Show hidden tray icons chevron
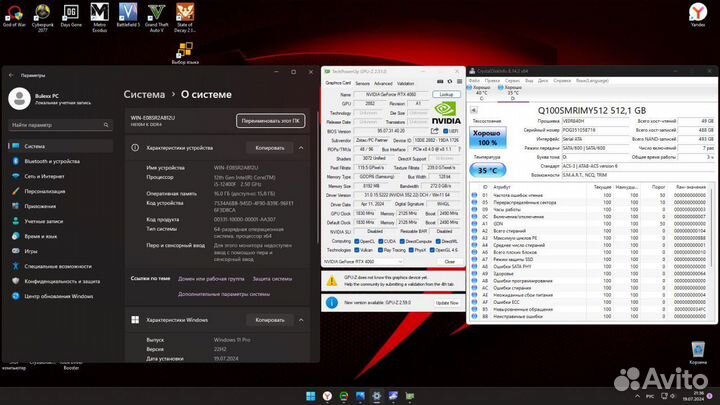 (x=637, y=396)
